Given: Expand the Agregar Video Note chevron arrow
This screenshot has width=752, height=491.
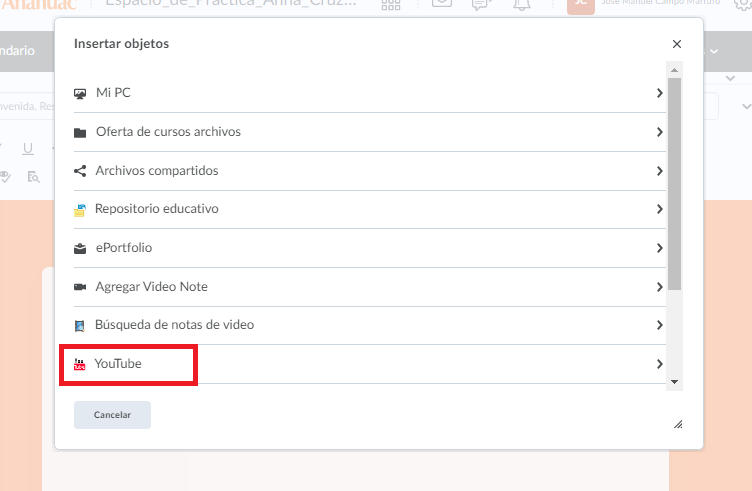Looking at the screenshot, I should coord(659,287).
